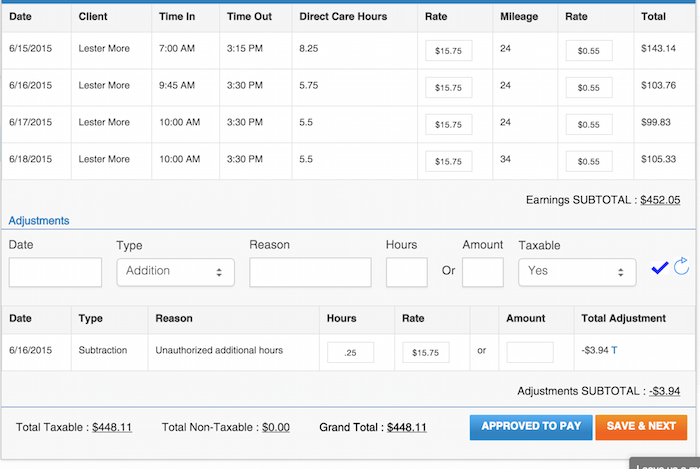Click the Grand Total amount link
This screenshot has height=469, width=700.
(x=406, y=427)
